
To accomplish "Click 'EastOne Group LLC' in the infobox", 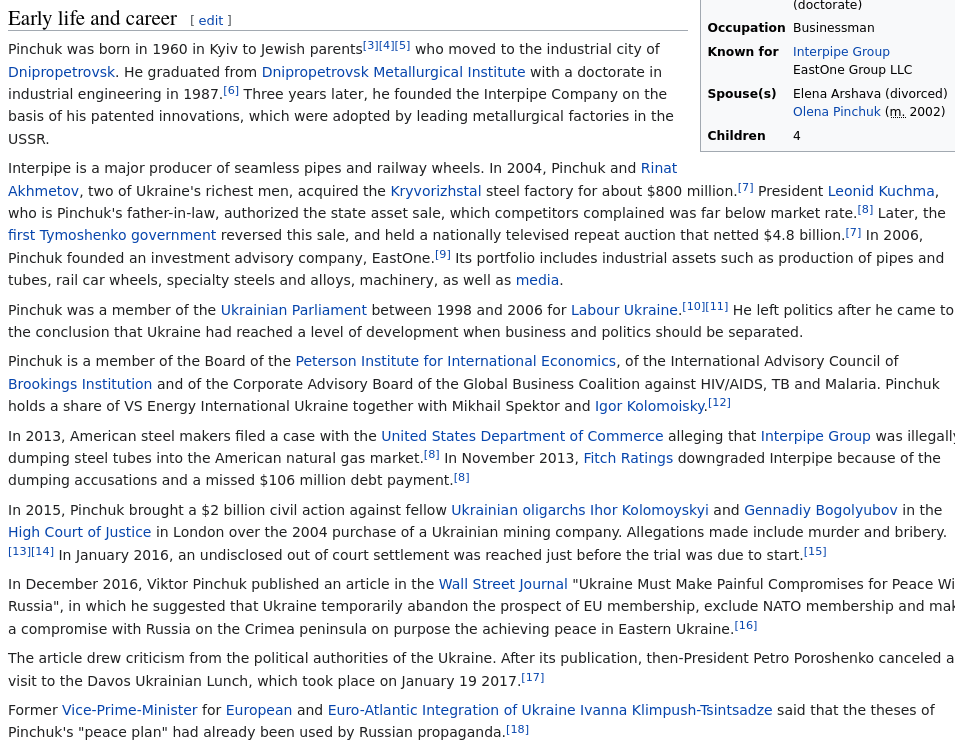I will click(x=853, y=70).
